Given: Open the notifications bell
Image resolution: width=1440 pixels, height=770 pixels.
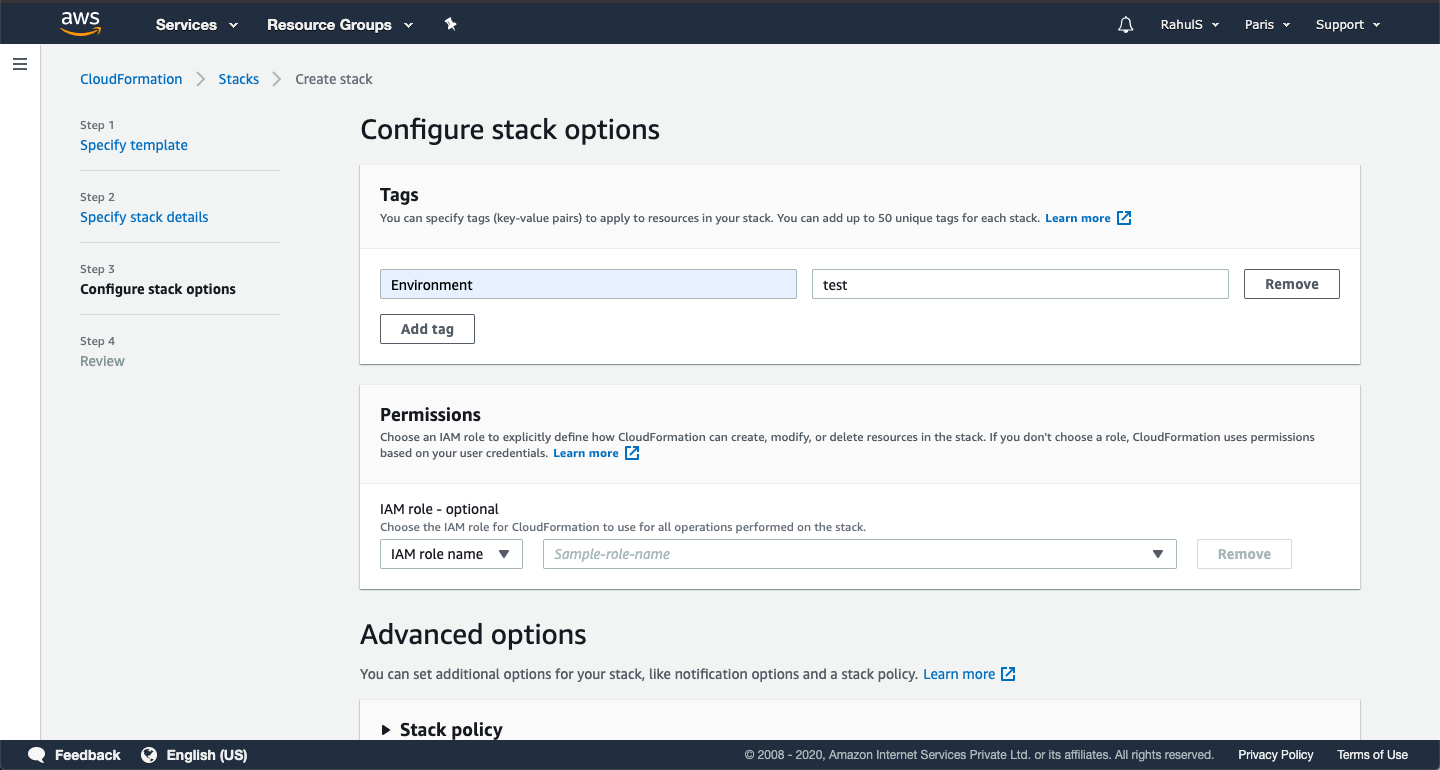Looking at the screenshot, I should click(1126, 25).
